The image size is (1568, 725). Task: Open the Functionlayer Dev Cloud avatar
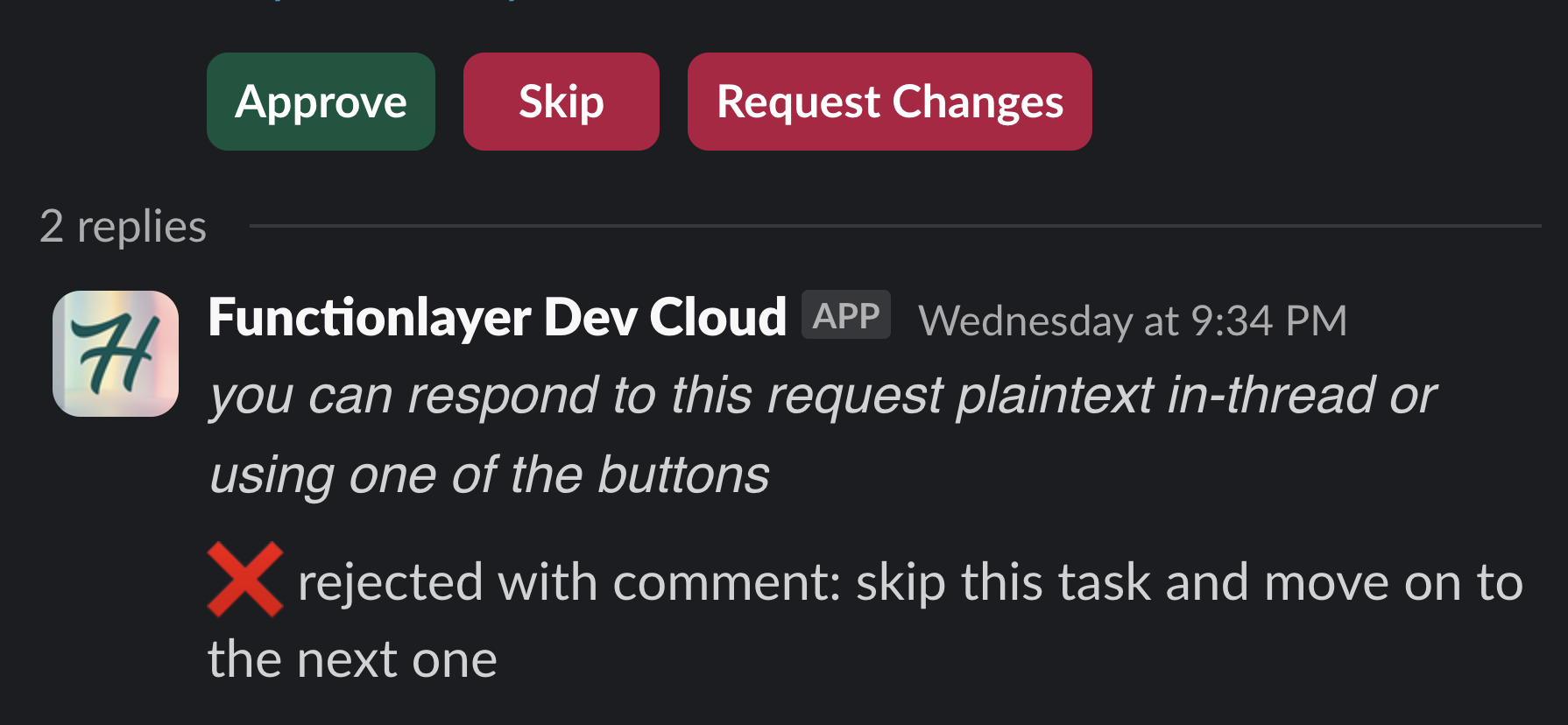(x=116, y=354)
